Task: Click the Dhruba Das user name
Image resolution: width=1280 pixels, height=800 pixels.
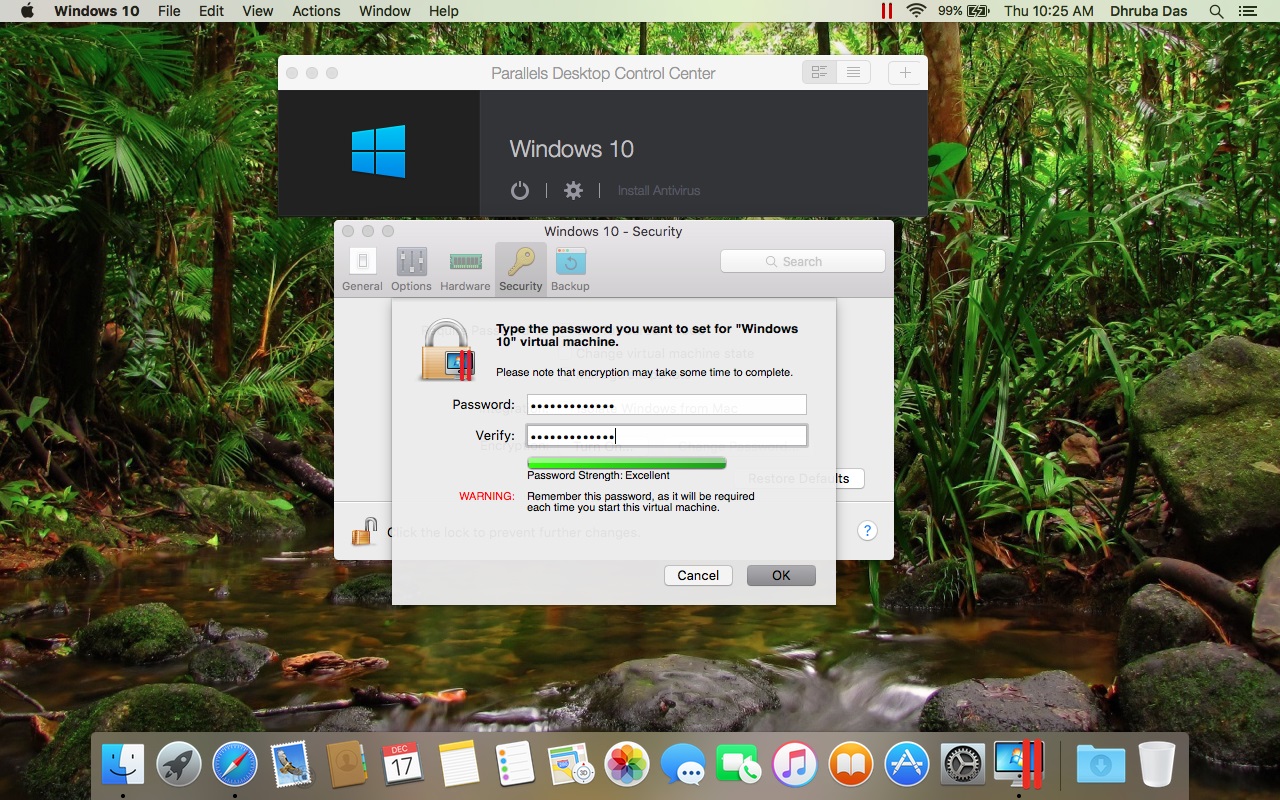Action: coord(1150,11)
